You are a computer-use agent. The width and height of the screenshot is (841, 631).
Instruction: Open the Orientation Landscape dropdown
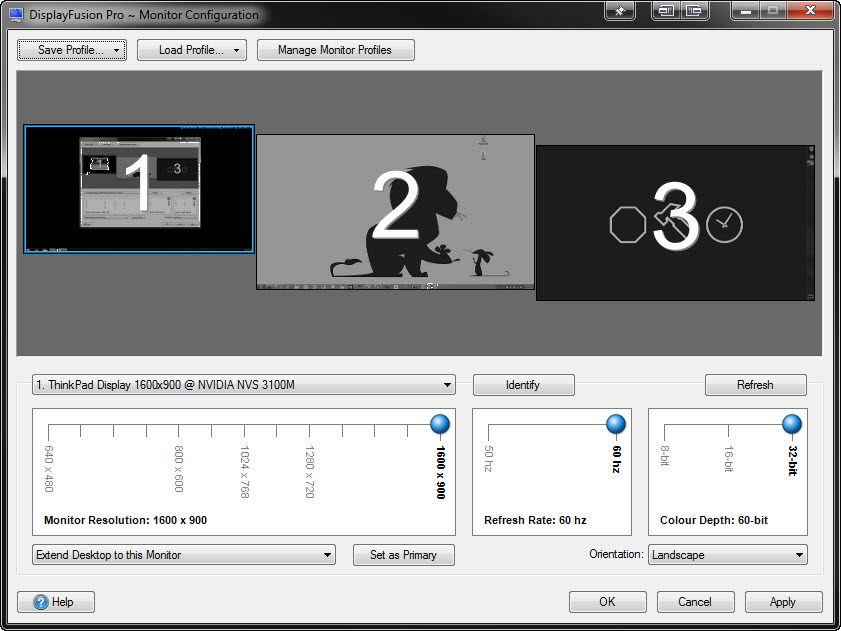(727, 555)
